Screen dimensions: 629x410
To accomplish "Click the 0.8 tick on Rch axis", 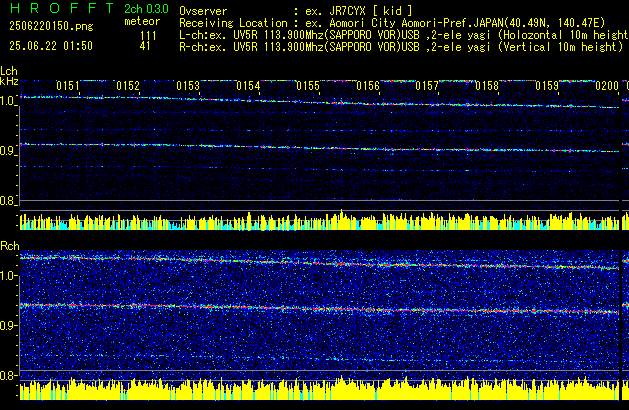I will tap(8, 375).
